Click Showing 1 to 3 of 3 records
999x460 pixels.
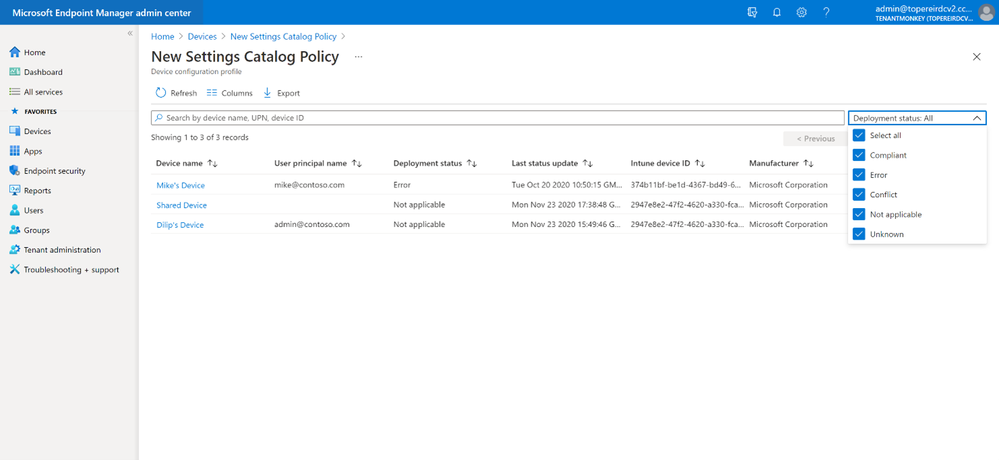click(199, 138)
